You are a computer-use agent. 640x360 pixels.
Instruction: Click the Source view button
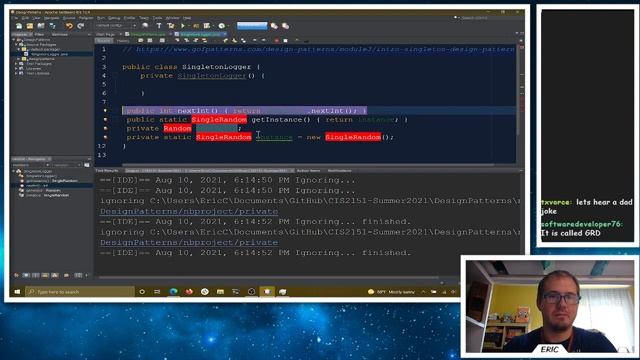[104, 41]
